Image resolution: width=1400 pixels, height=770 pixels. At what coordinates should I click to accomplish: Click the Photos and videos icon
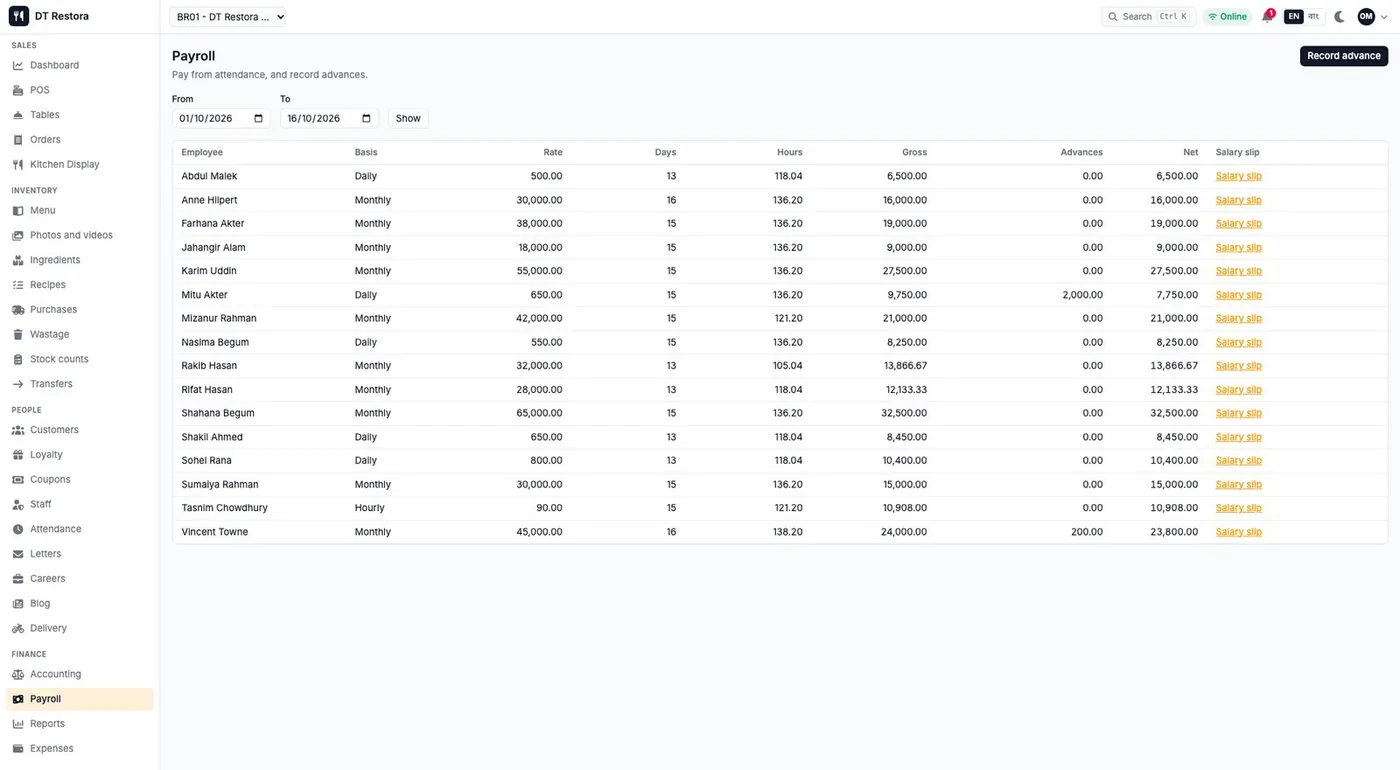pos(18,235)
